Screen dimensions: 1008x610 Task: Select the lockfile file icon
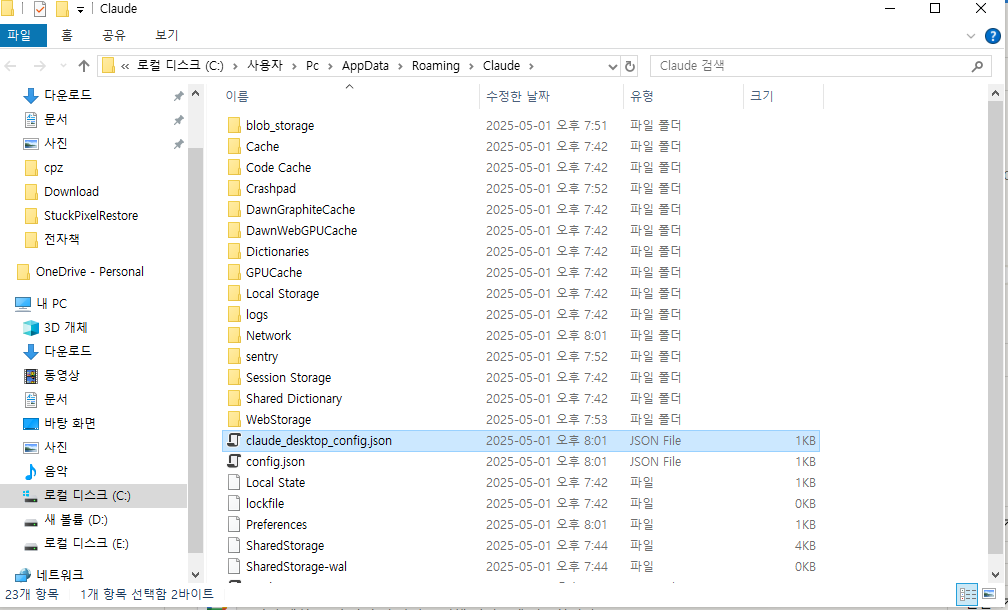(234, 503)
